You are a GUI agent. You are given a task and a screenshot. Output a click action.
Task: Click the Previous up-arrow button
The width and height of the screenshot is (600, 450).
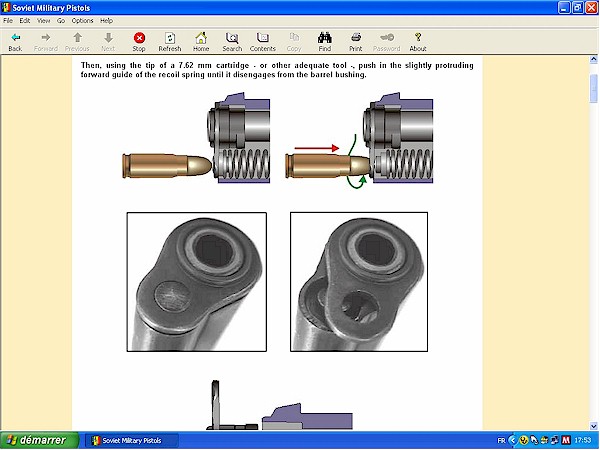(77, 42)
